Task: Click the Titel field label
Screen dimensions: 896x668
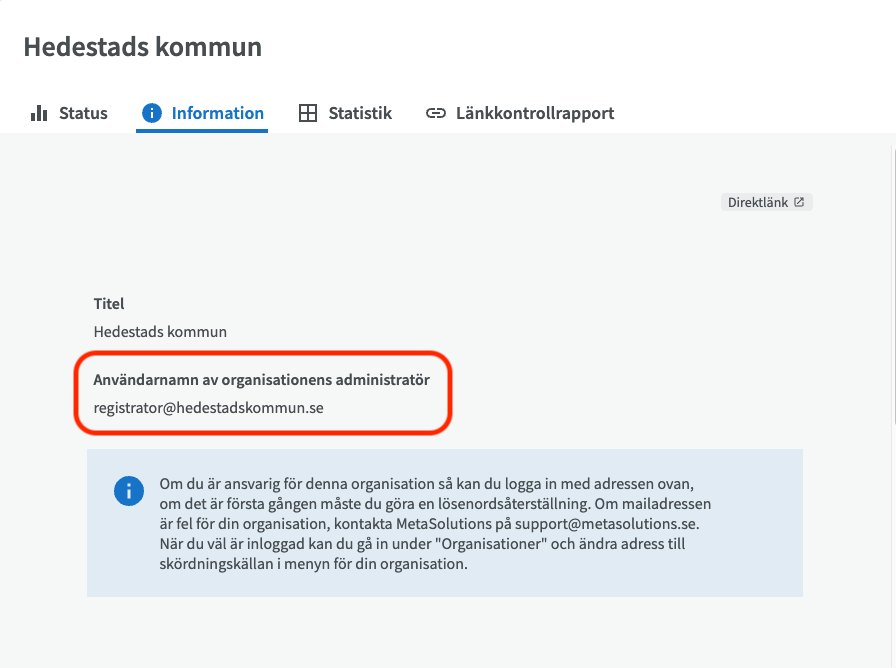Action: 109,303
